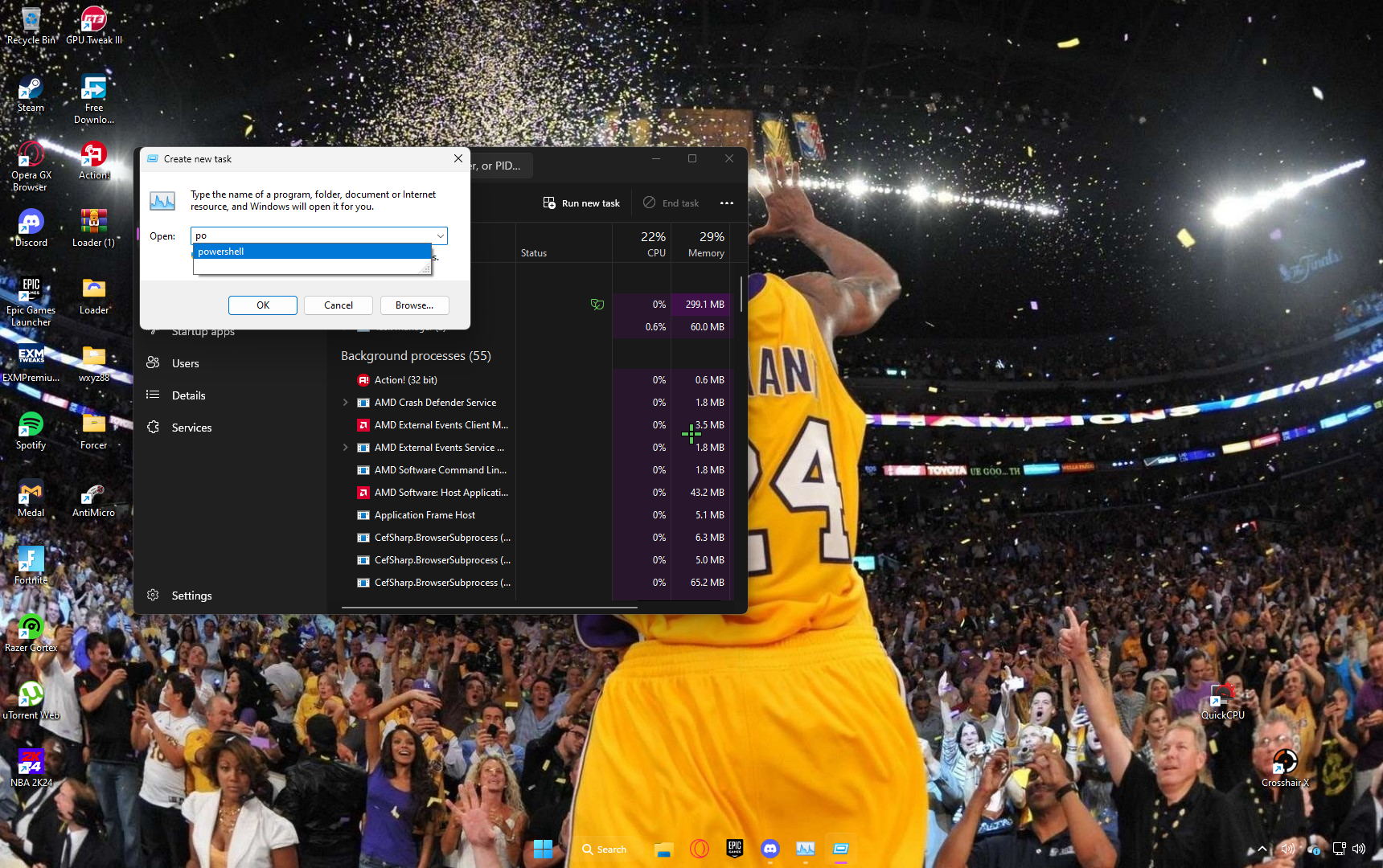Select EXMPremium desktop icon

tap(31, 363)
